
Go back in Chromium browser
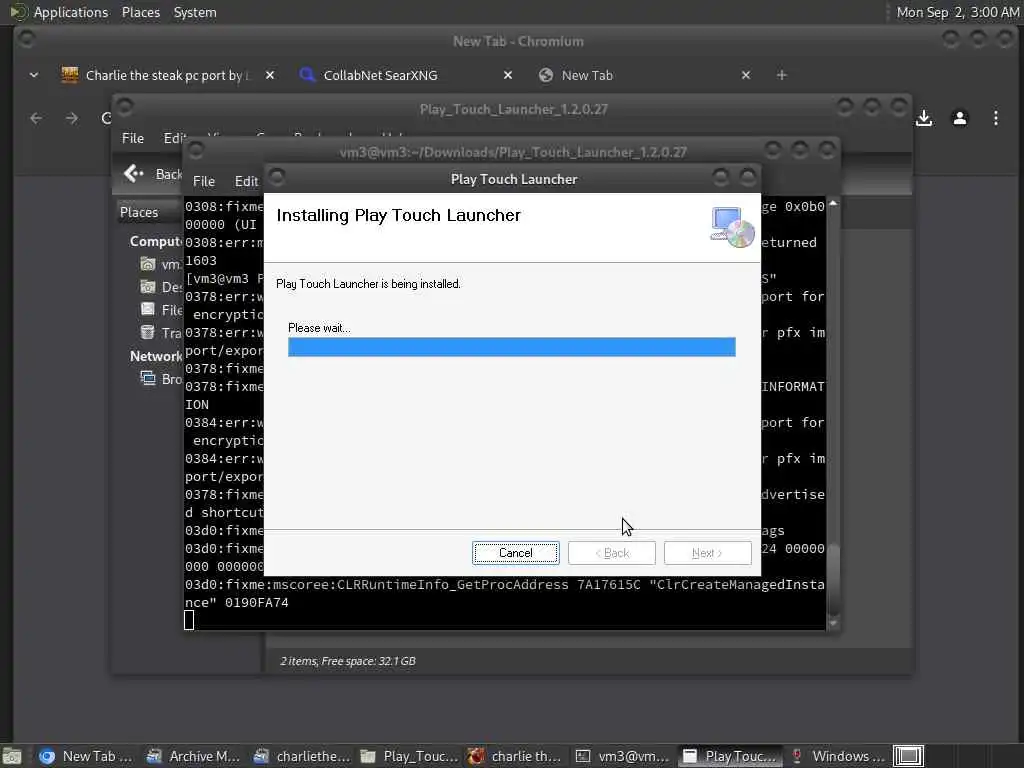point(36,118)
